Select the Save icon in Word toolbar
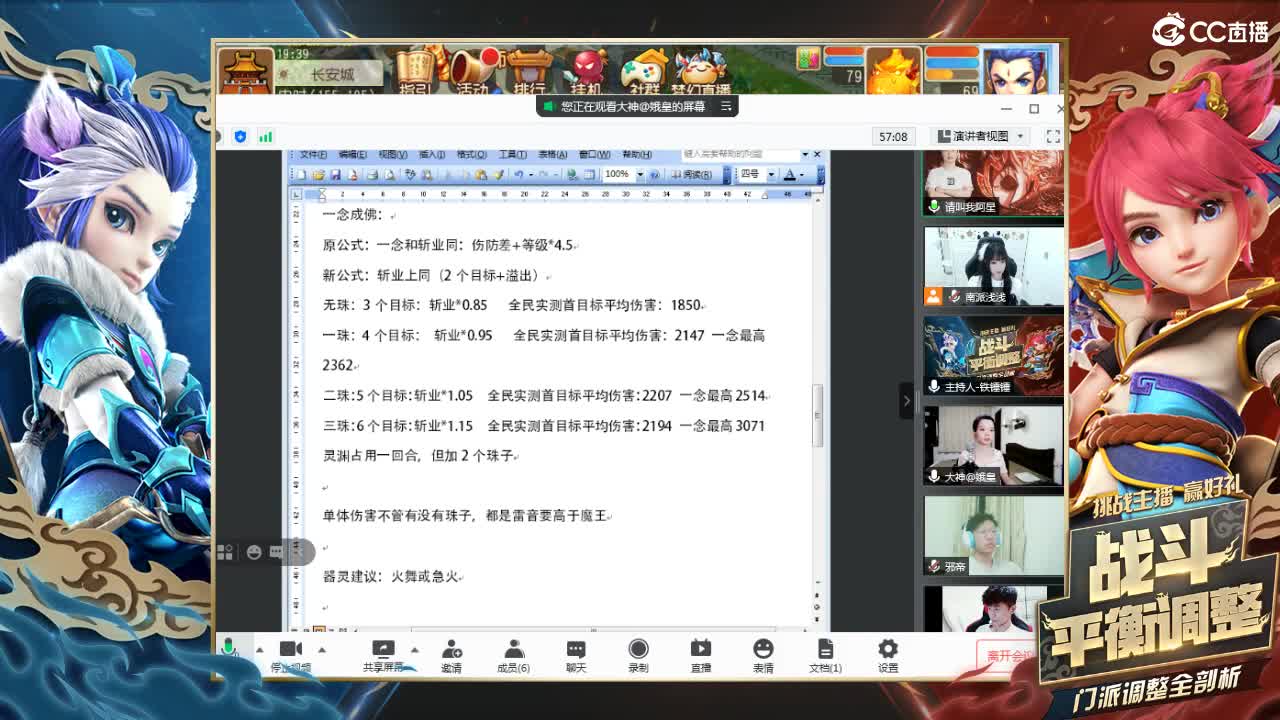Viewport: 1280px width, 720px height. pyautogui.click(x=334, y=174)
